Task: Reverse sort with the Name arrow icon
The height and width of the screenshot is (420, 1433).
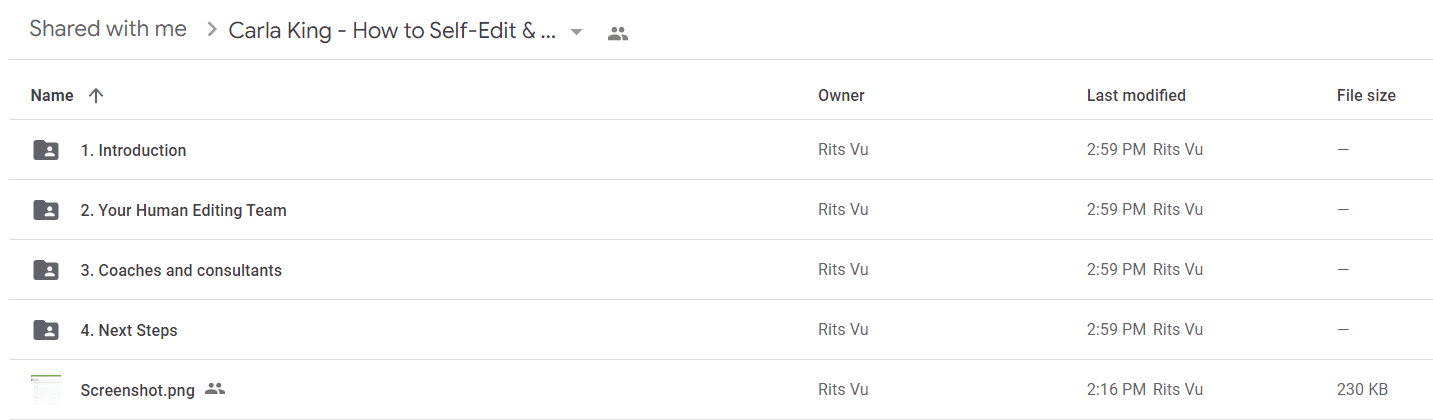Action: [96, 96]
